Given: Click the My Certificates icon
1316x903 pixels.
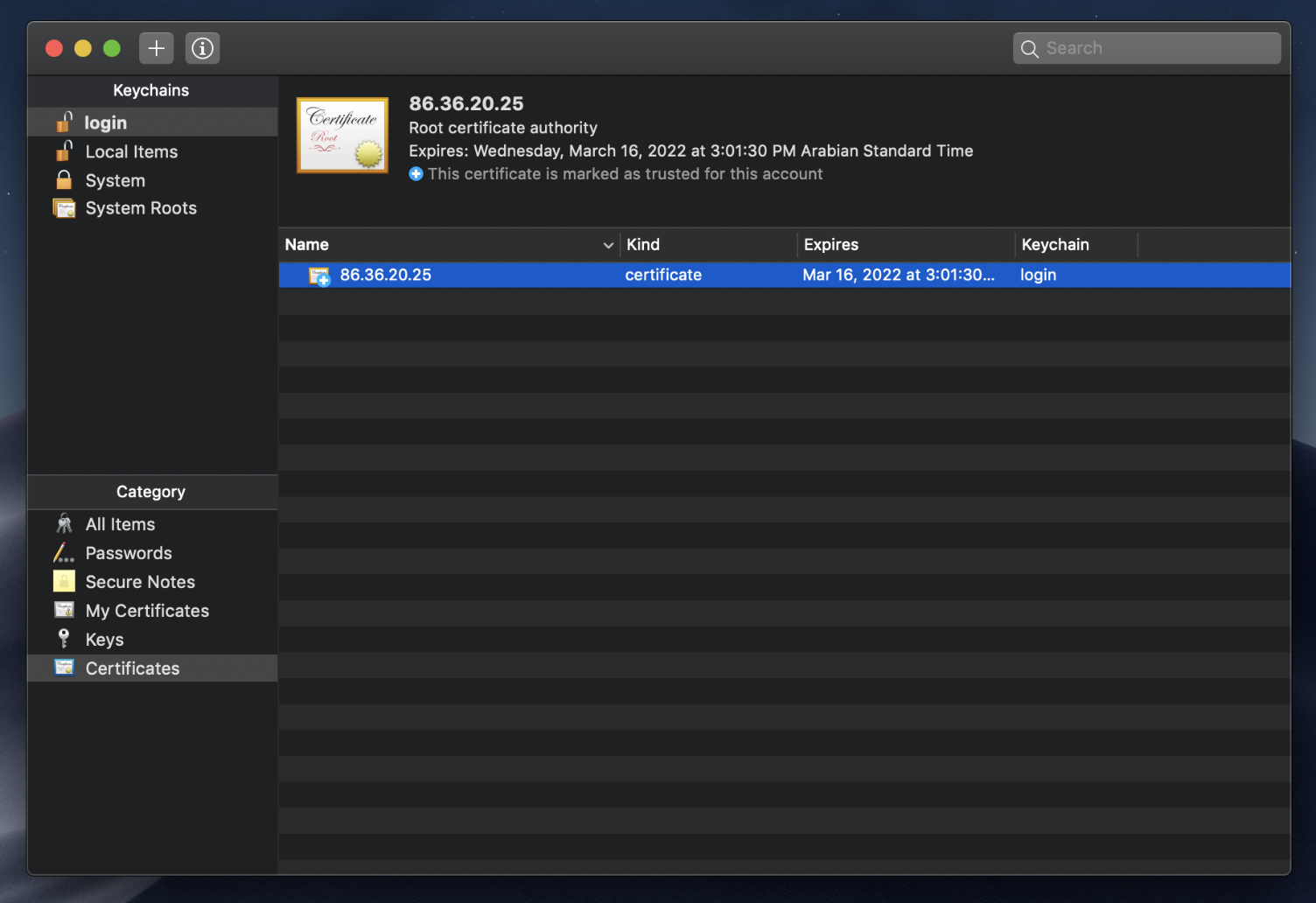Looking at the screenshot, I should 64,609.
